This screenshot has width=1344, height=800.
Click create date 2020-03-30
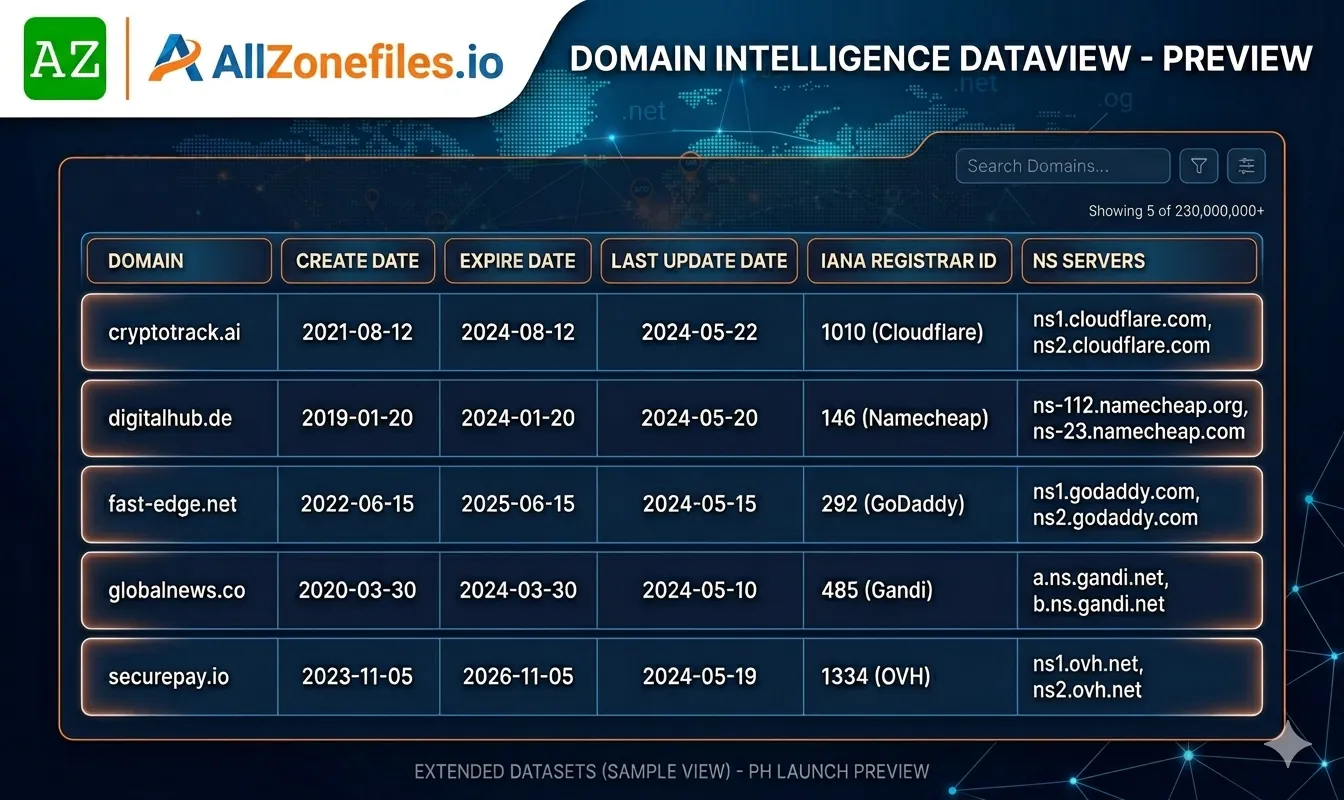coord(357,590)
